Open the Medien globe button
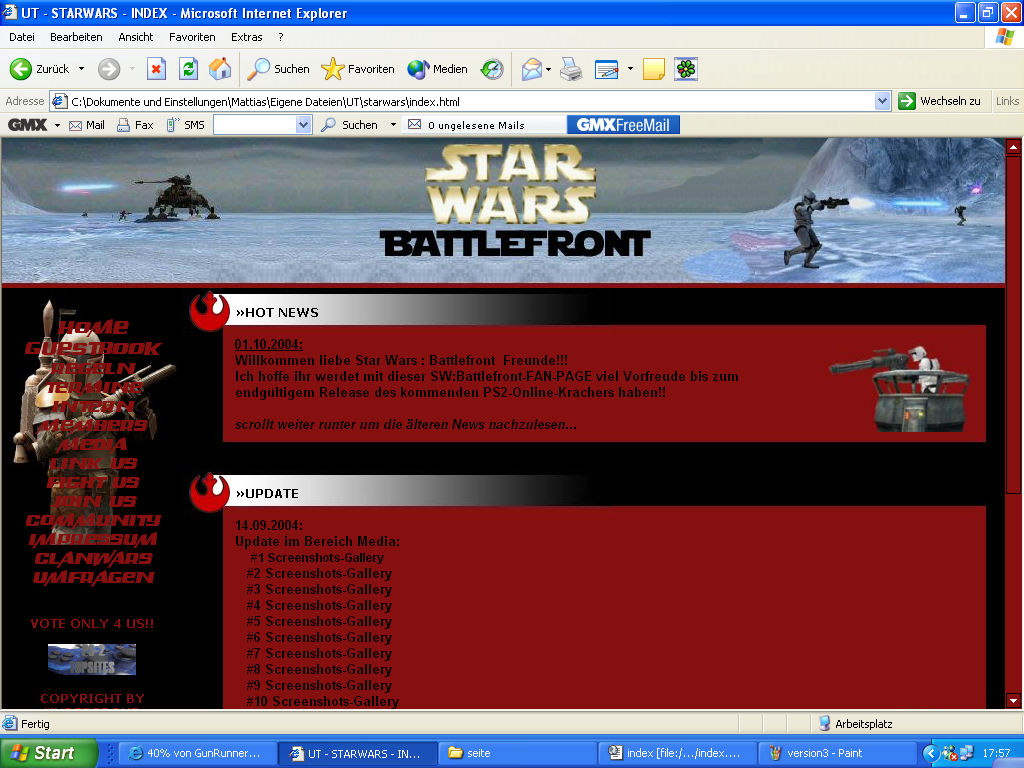 click(438, 69)
